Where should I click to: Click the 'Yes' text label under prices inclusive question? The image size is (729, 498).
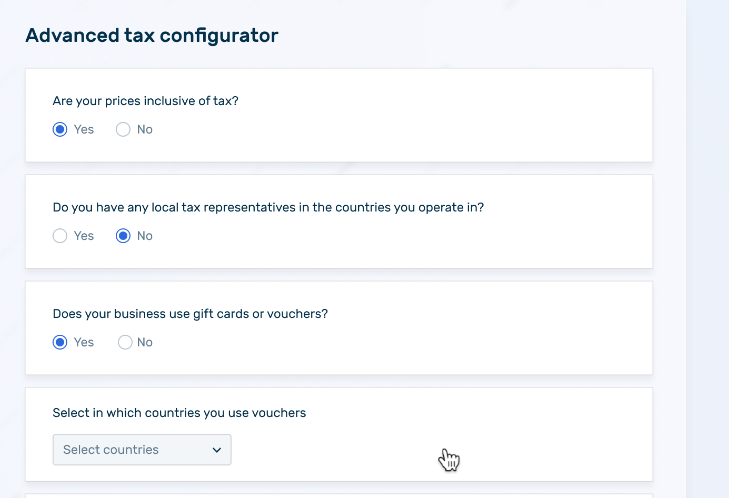84,130
